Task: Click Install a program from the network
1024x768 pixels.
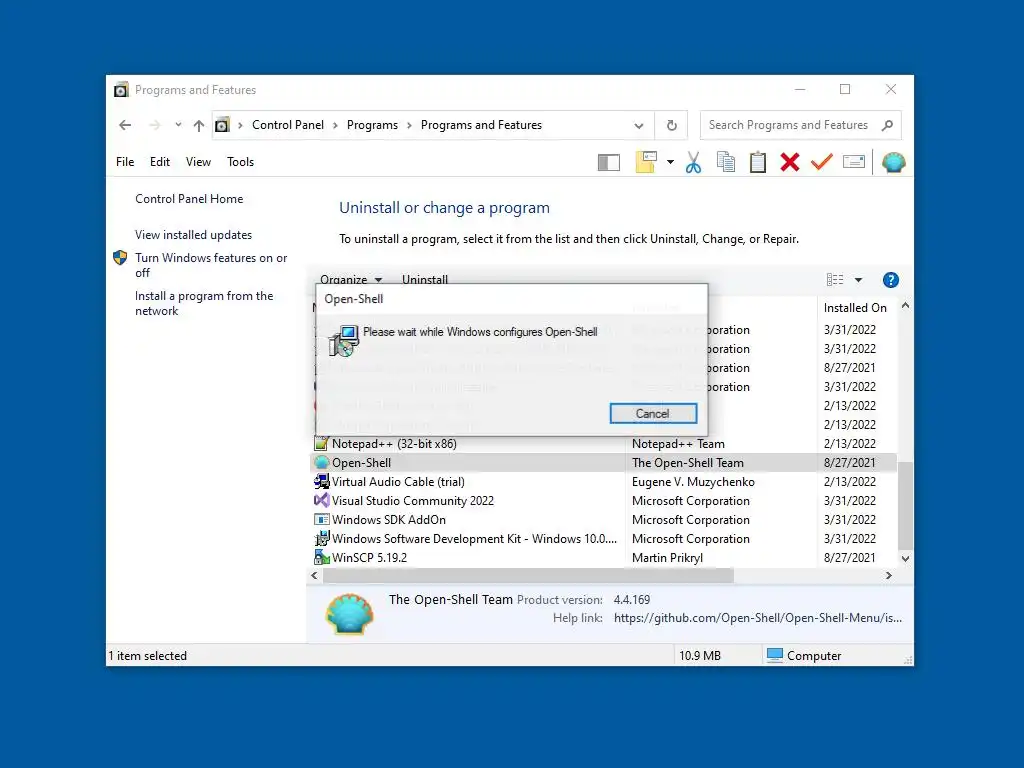Action: click(x=204, y=303)
